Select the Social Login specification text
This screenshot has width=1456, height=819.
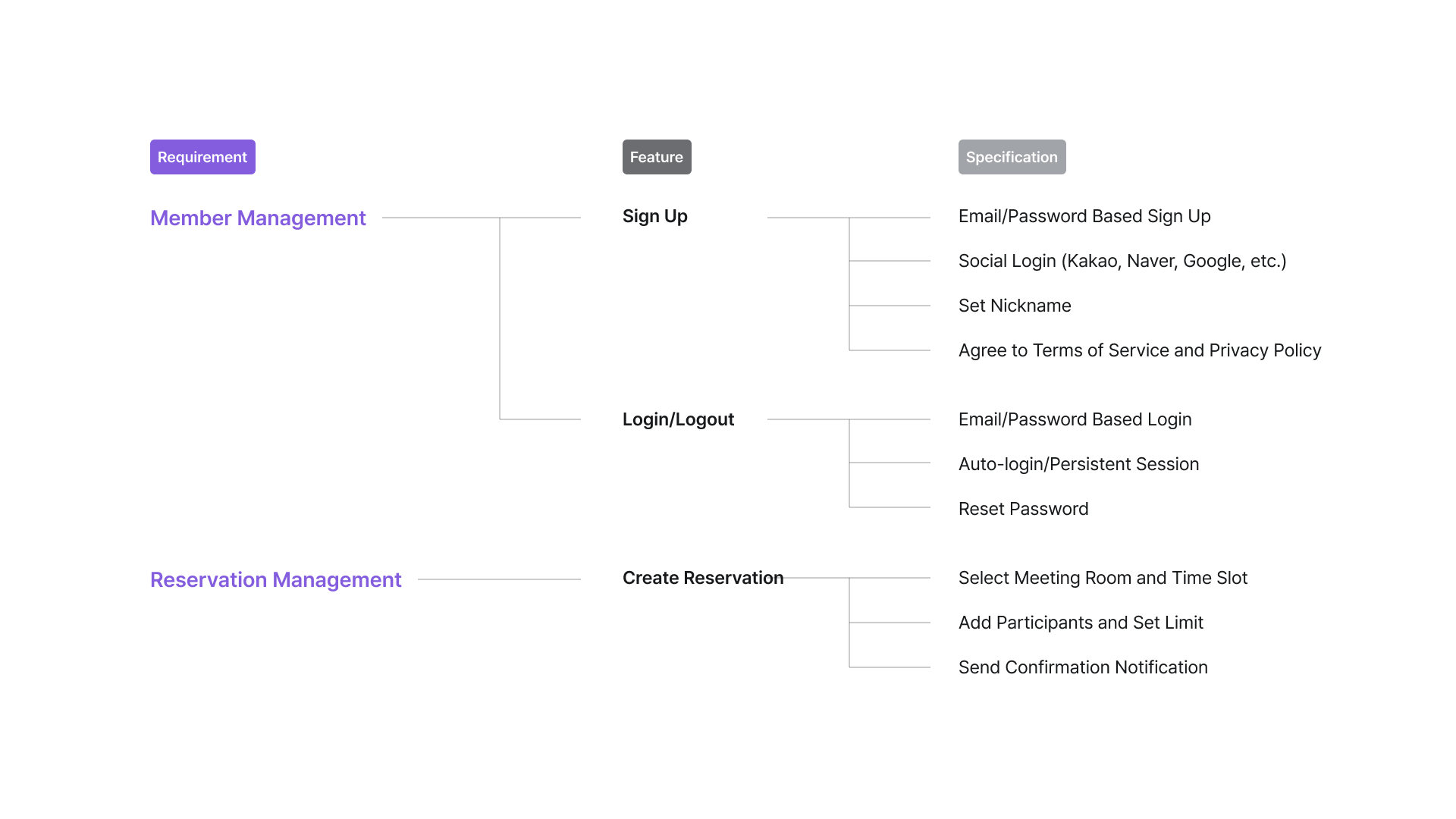[x=1122, y=262]
